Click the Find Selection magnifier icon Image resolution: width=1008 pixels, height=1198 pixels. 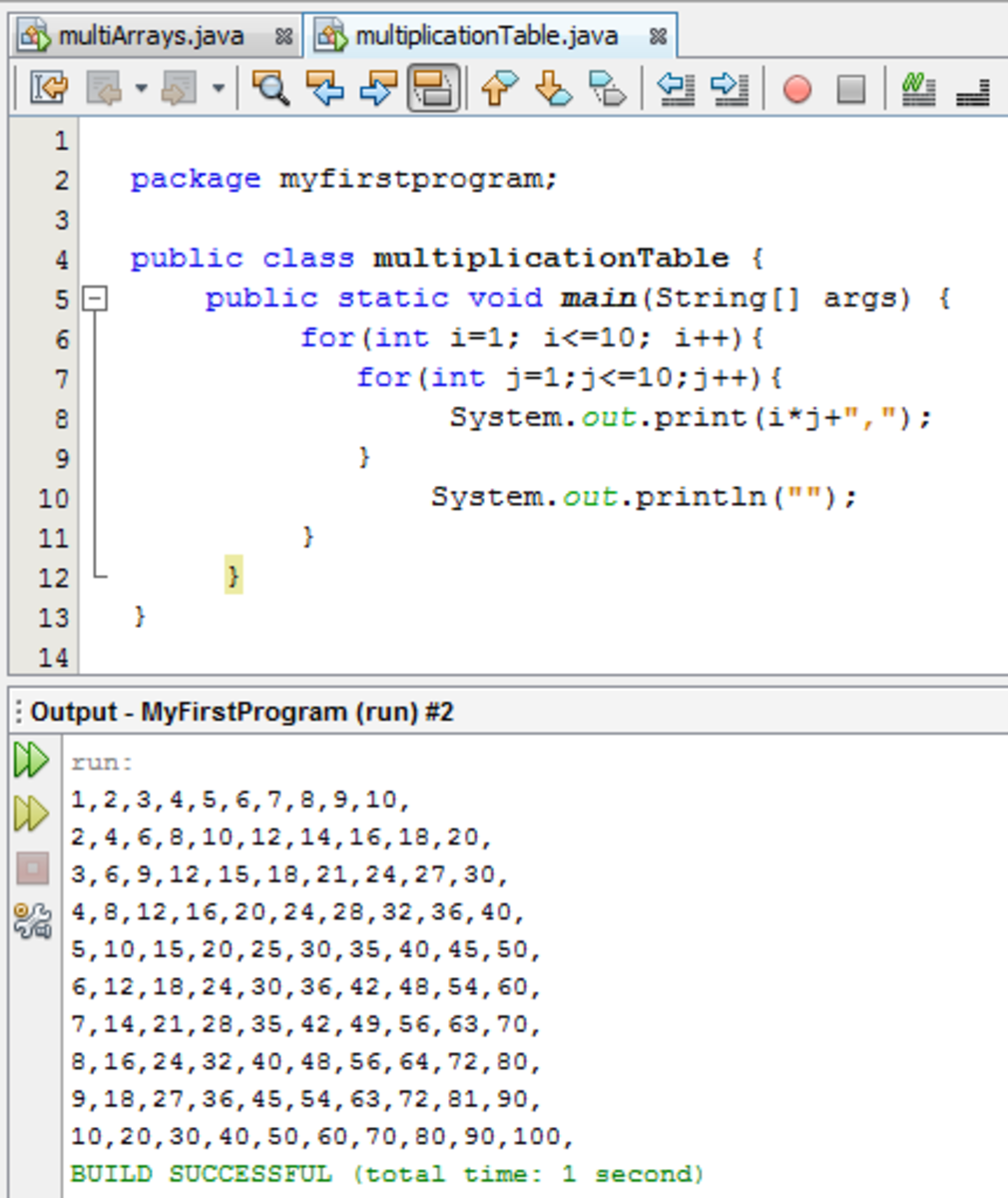pyautogui.click(x=269, y=89)
